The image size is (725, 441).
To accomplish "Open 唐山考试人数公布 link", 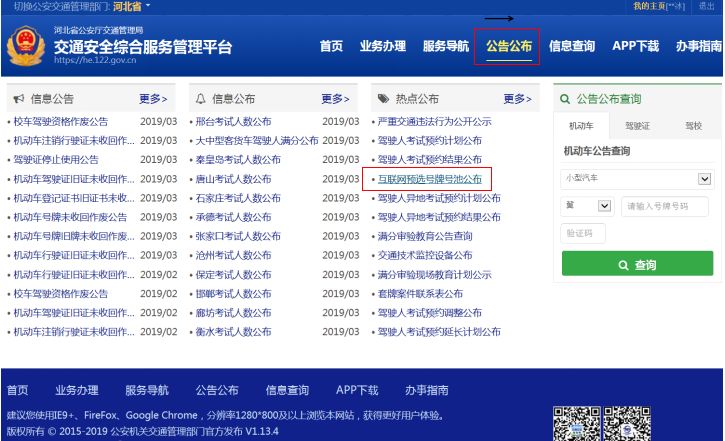I will (233, 179).
